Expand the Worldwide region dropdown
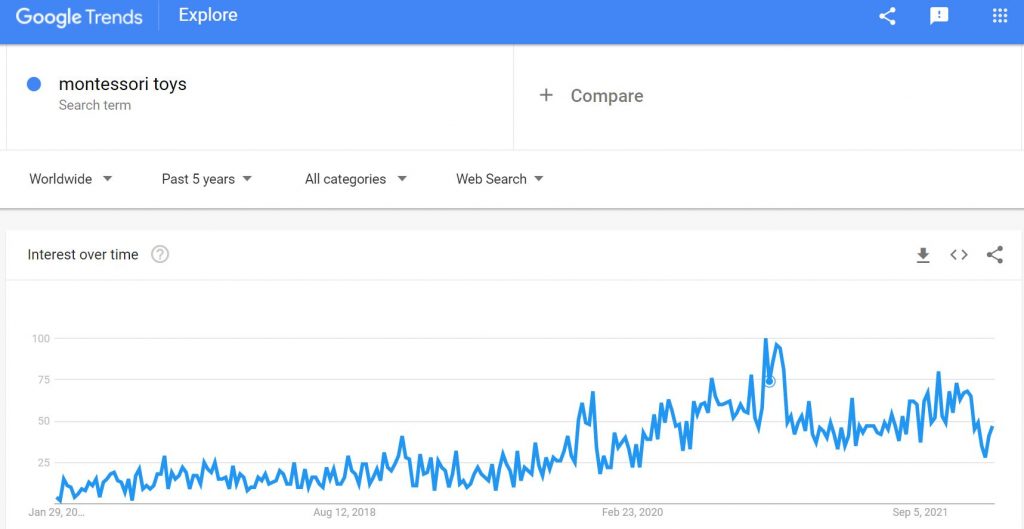 [71, 179]
